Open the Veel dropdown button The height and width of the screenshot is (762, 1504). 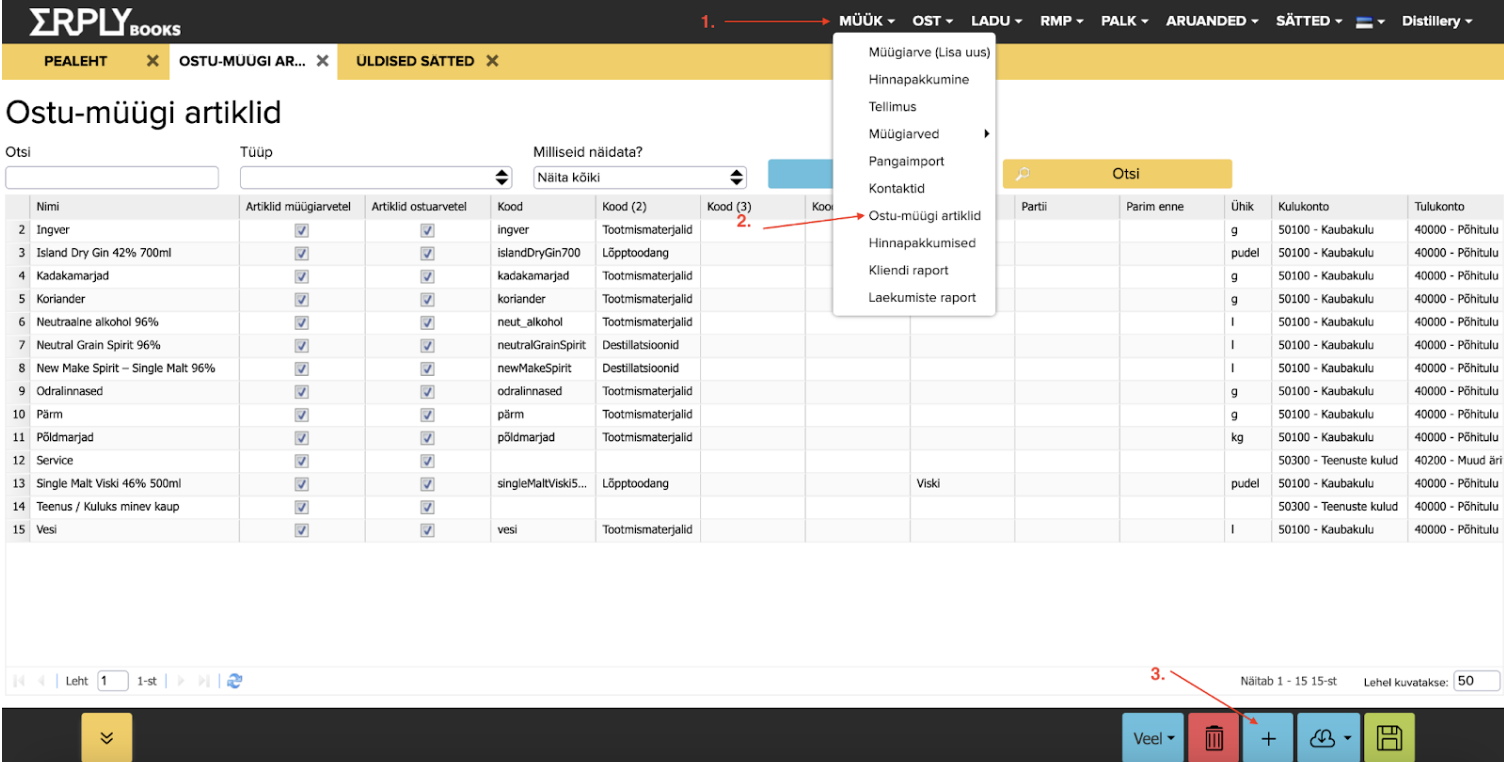click(1153, 738)
